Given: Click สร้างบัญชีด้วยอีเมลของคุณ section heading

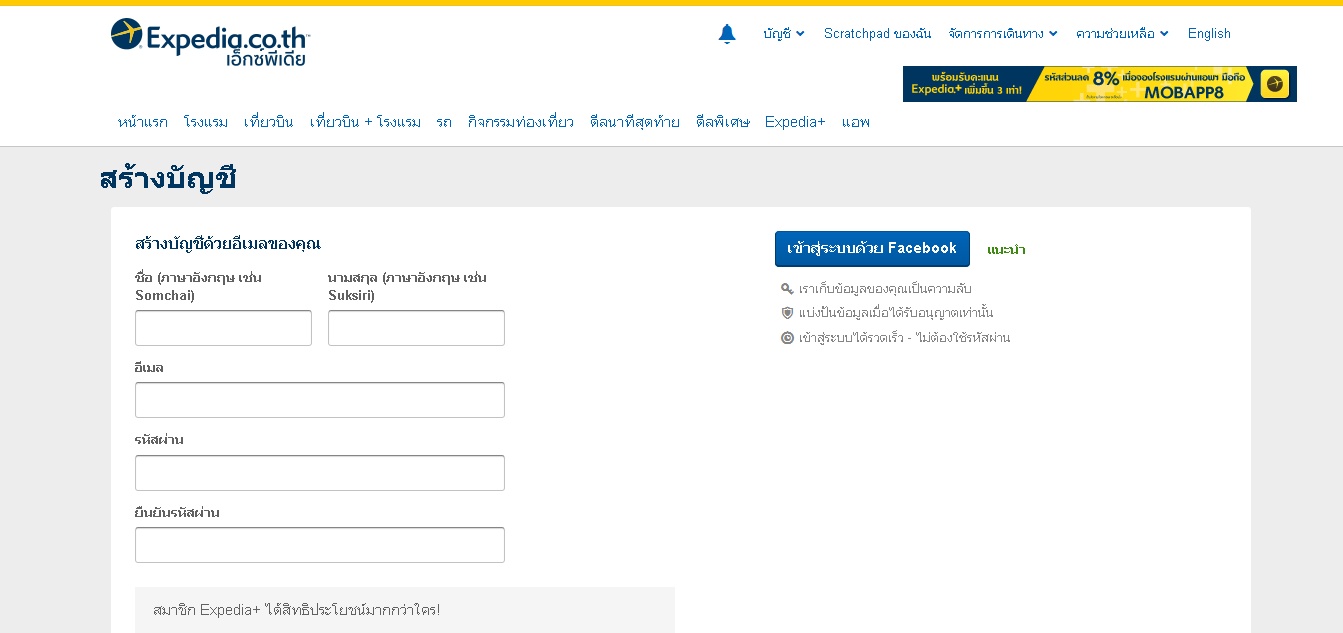Looking at the screenshot, I should coord(228,243).
